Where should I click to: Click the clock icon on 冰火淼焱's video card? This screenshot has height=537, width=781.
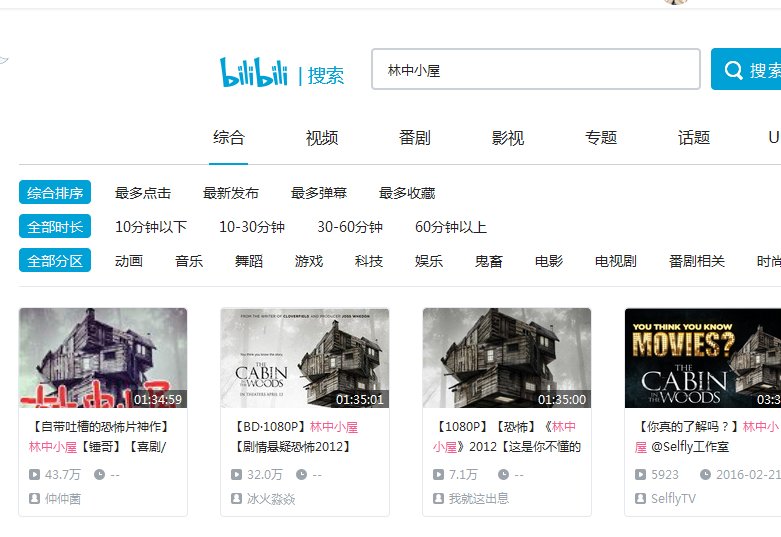tap(301, 474)
